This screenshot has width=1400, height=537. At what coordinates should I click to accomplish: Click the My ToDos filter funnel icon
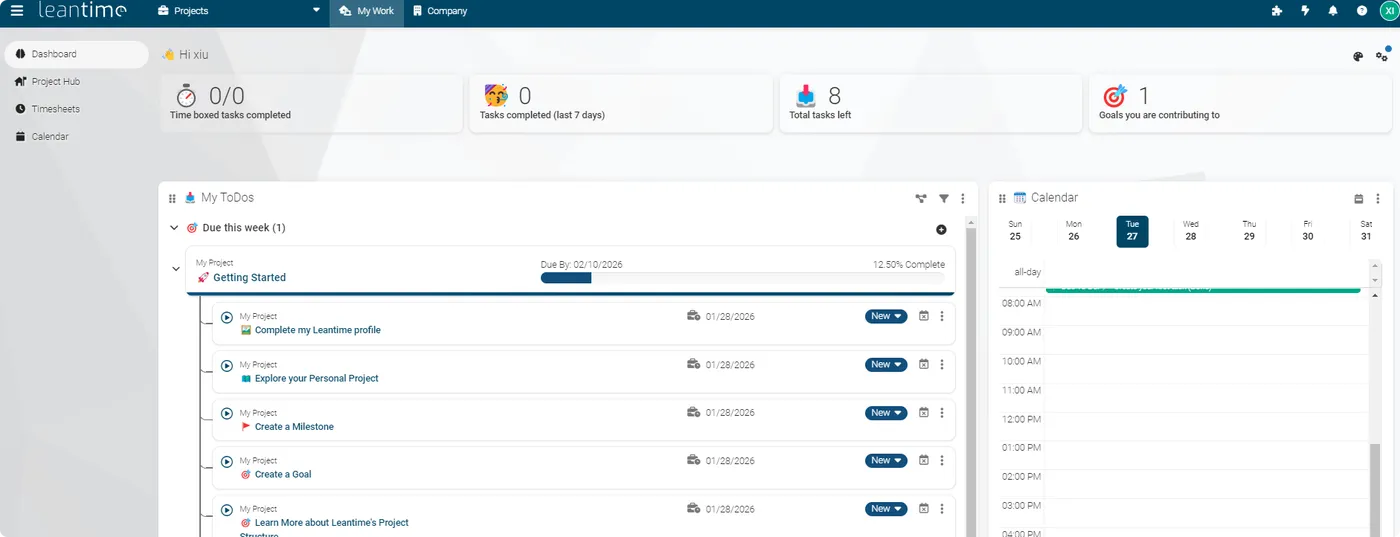click(x=943, y=198)
